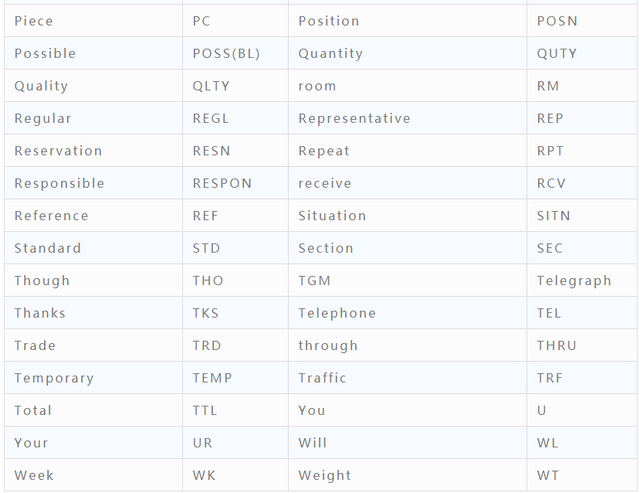Click the "Total" table cell
Image resolution: width=640 pixels, height=493 pixels.
(x=33, y=411)
